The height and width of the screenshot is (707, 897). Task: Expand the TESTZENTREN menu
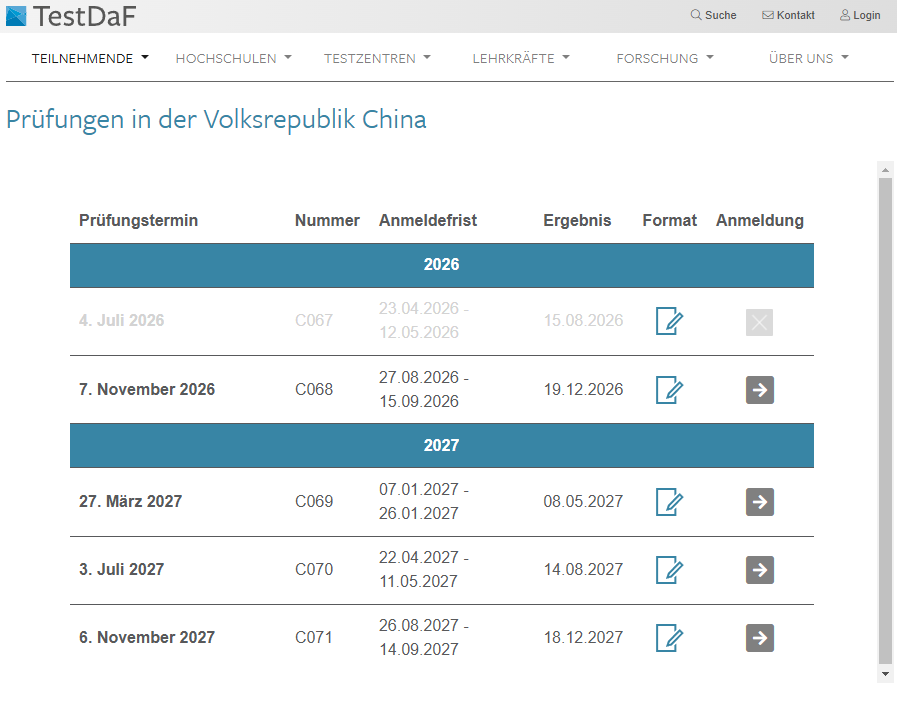click(377, 58)
